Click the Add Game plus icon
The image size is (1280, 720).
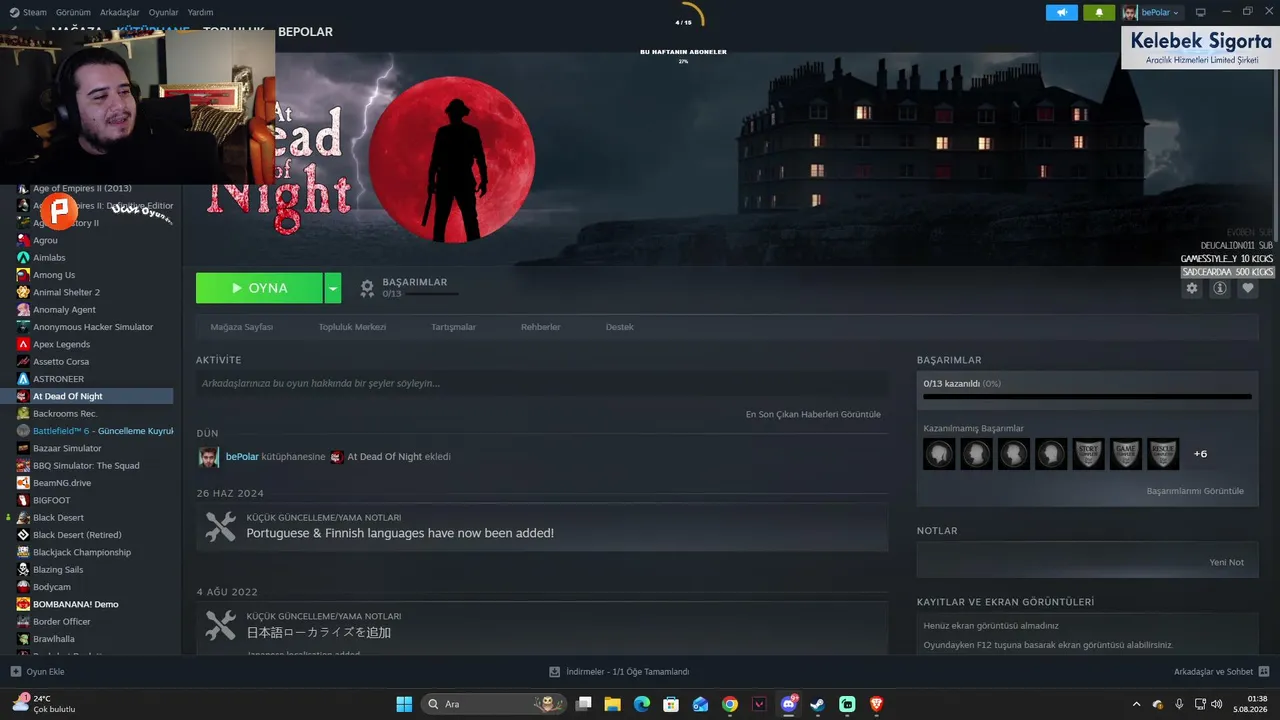(x=15, y=672)
